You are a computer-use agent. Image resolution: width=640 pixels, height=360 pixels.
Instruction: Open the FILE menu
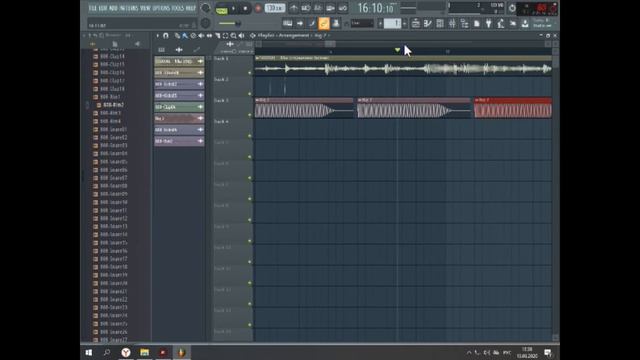92,8
